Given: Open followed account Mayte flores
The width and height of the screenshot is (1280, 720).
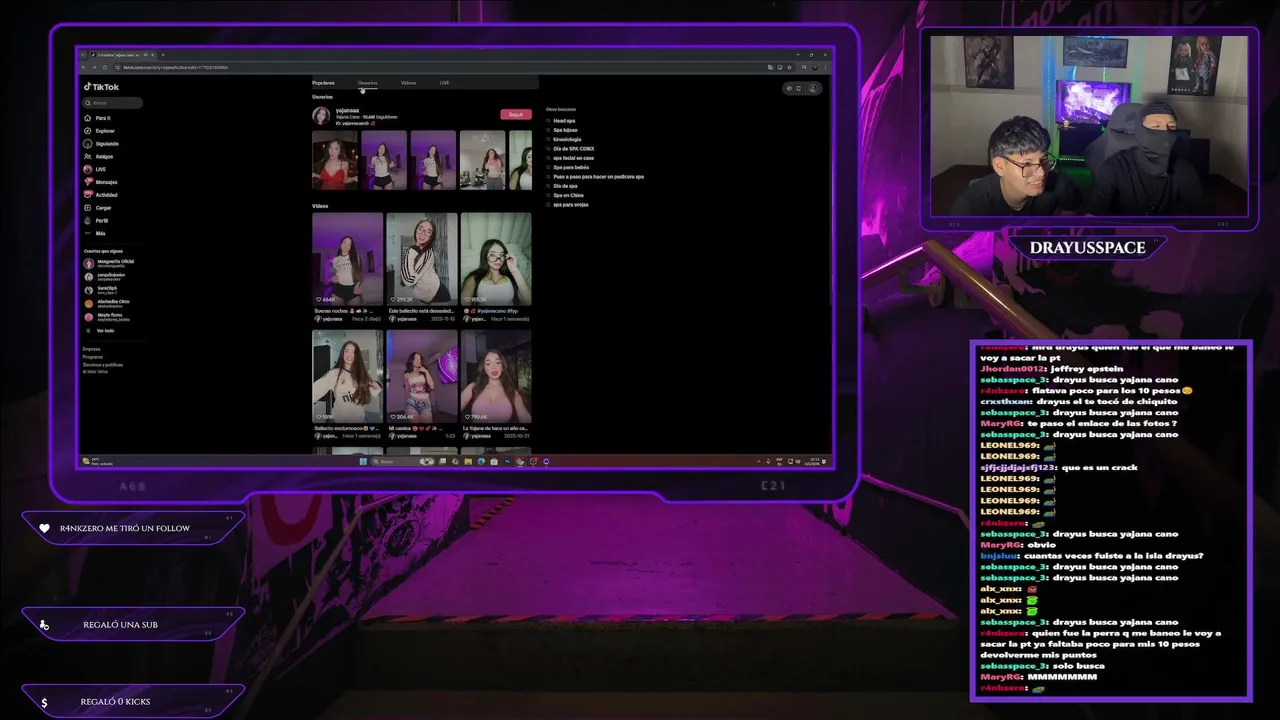Looking at the screenshot, I should point(106,317).
